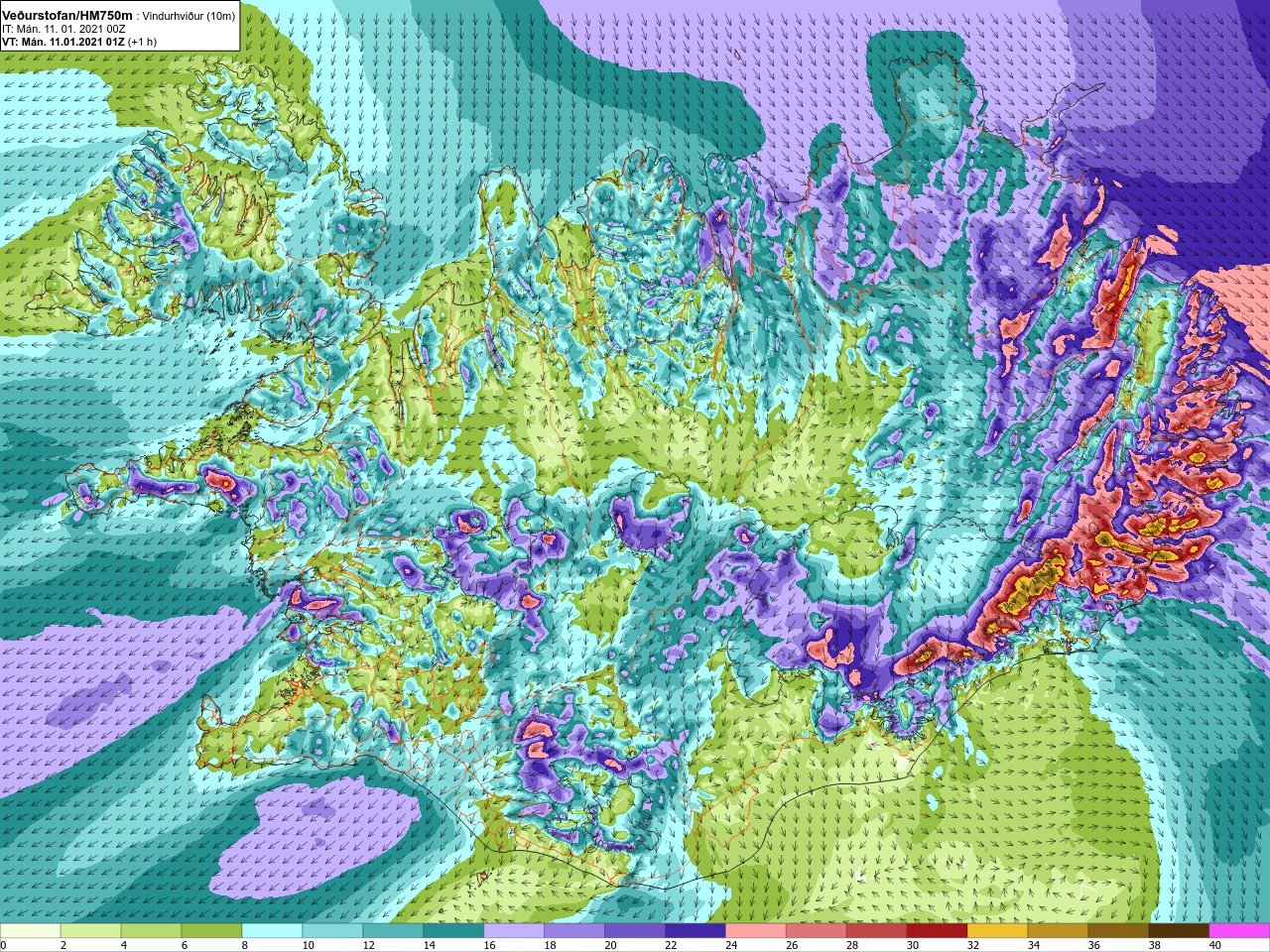Click the magenta above-40 legend swatch
The height and width of the screenshot is (952, 1270).
(x=1240, y=928)
